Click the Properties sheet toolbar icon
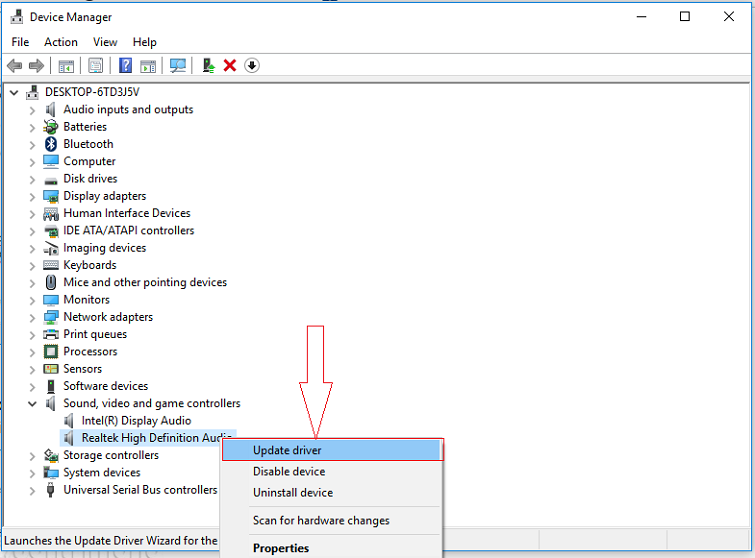 [96, 66]
